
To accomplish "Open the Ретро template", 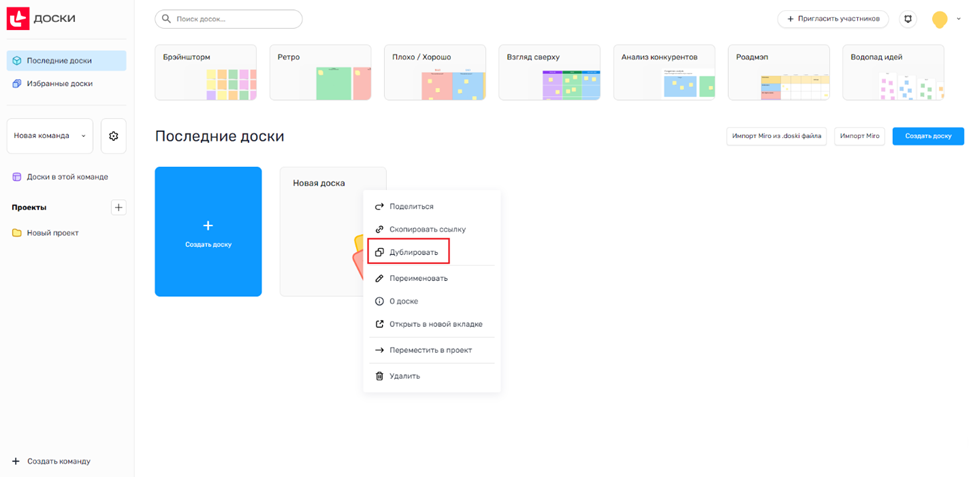I will 320,72.
